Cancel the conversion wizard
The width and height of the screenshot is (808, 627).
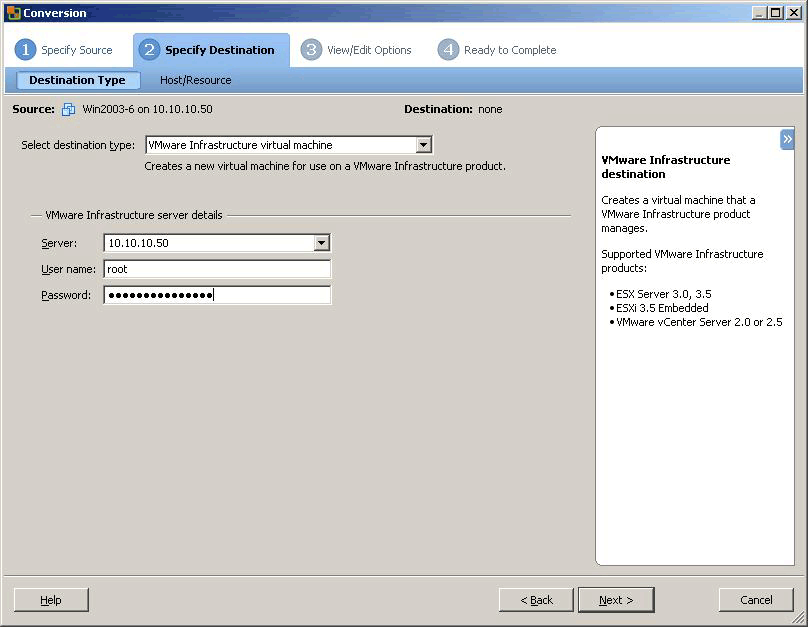tap(756, 600)
